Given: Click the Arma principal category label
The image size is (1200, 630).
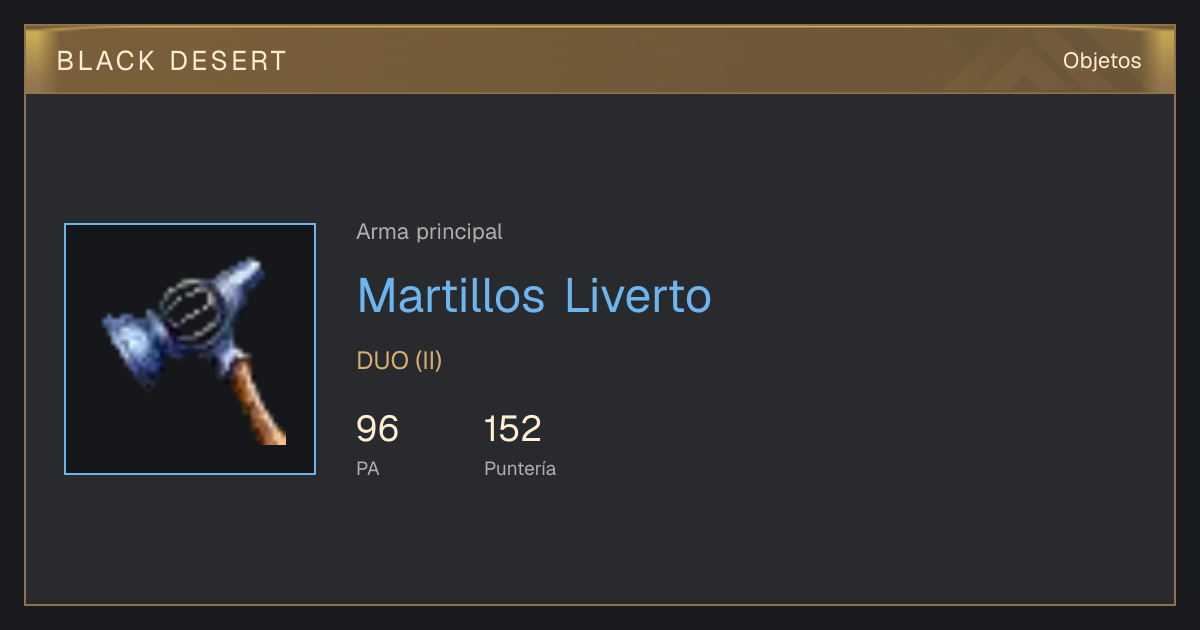Looking at the screenshot, I should [429, 232].
